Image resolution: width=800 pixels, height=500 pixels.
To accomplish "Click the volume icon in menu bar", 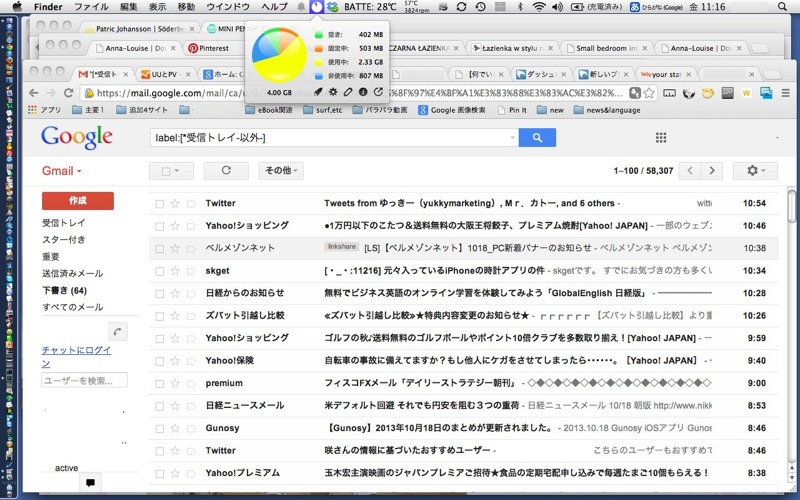I will pos(557,7).
